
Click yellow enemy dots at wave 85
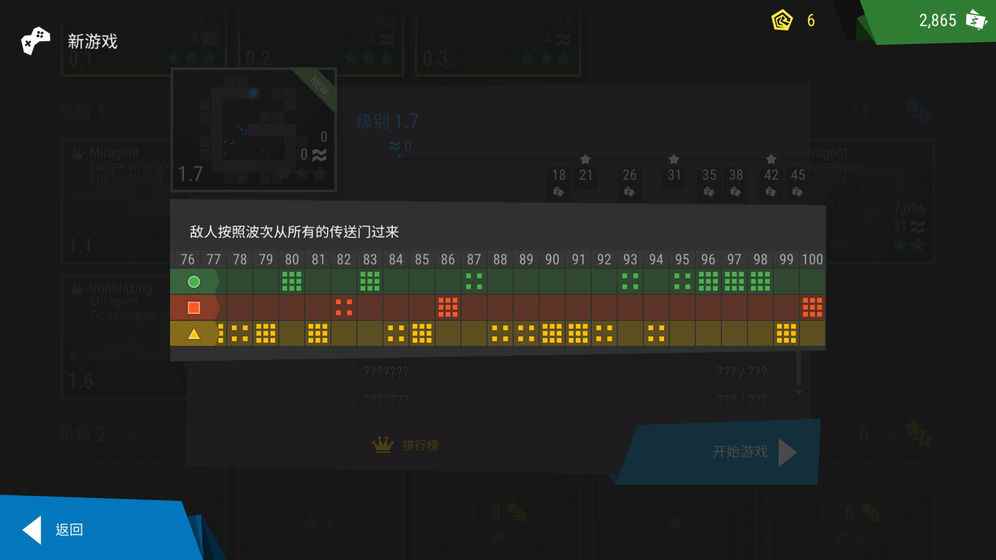(x=422, y=333)
